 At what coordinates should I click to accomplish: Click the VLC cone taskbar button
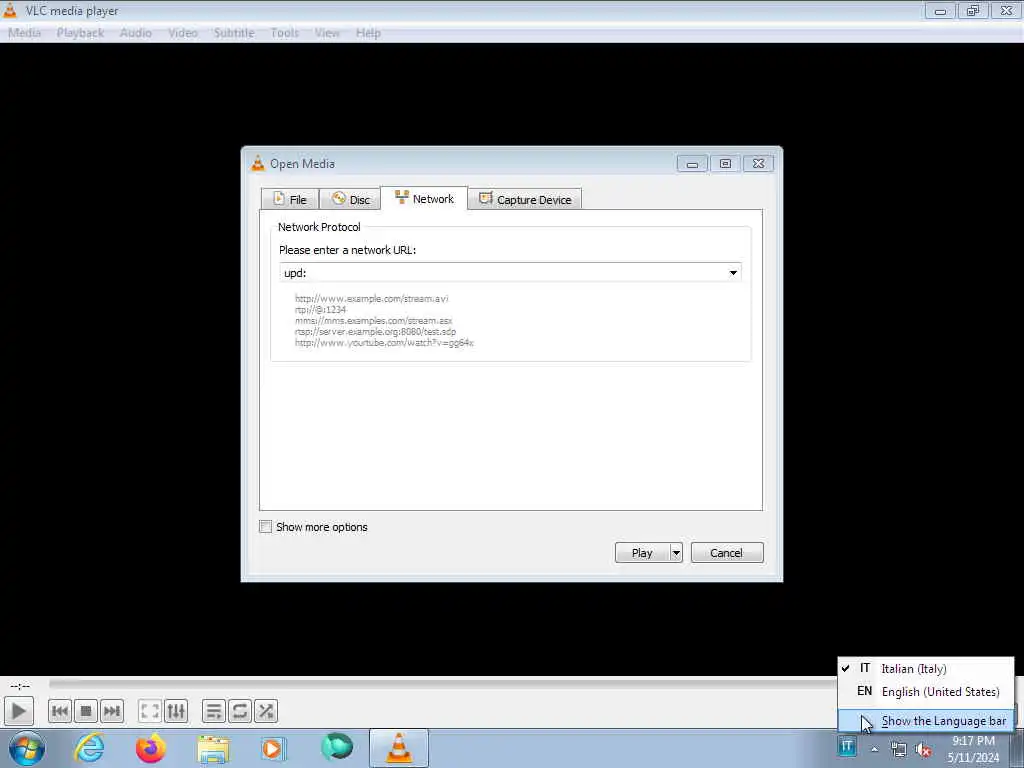pos(399,748)
